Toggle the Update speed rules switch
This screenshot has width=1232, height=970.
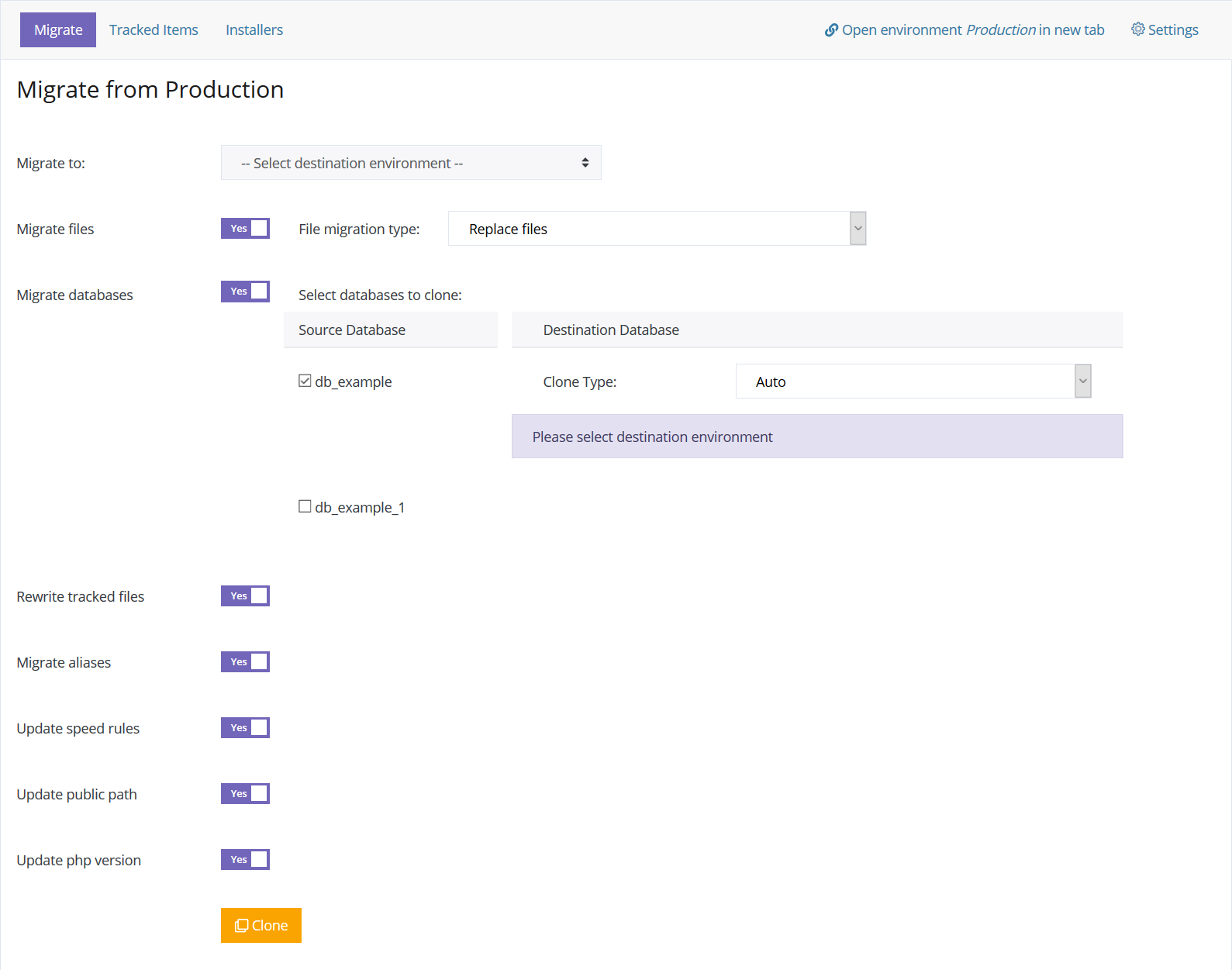(x=245, y=728)
